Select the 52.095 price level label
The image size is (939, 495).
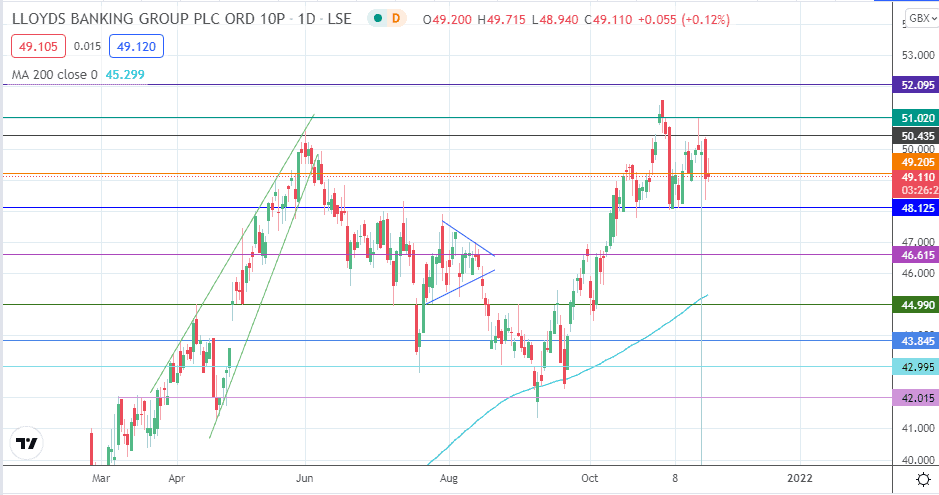point(916,85)
